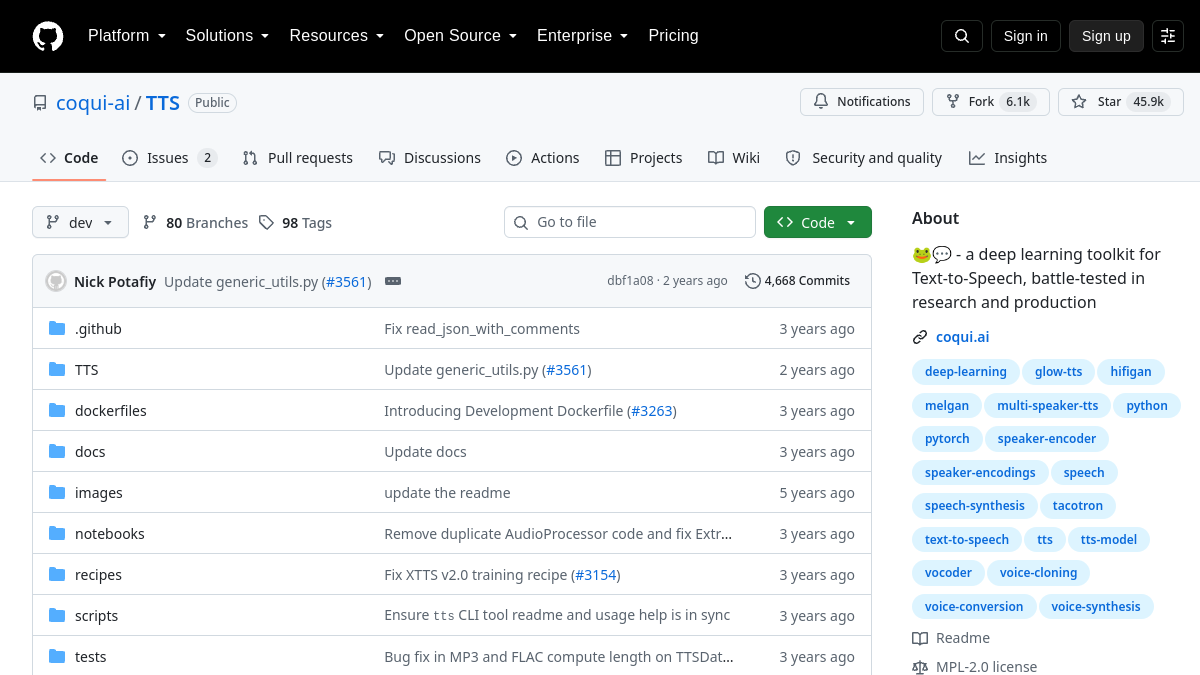This screenshot has height=675, width=1200.
Task: Open the Insights tab
Action: [1008, 158]
